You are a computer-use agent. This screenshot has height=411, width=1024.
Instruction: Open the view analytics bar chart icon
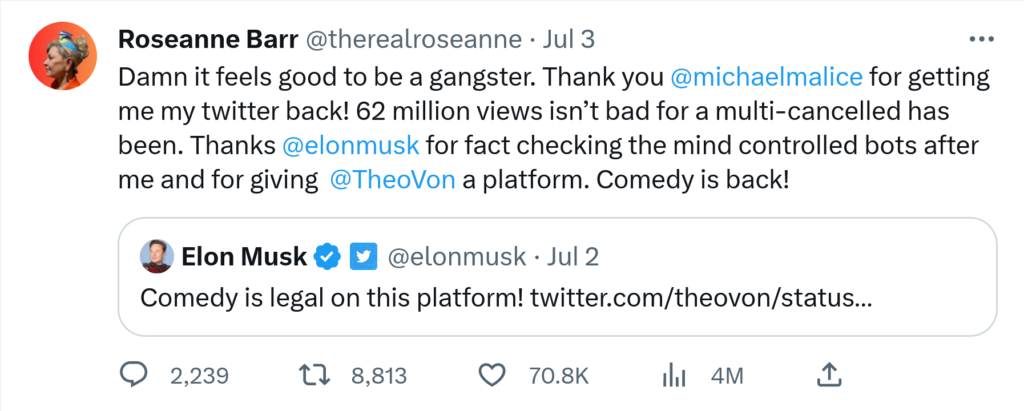click(672, 375)
